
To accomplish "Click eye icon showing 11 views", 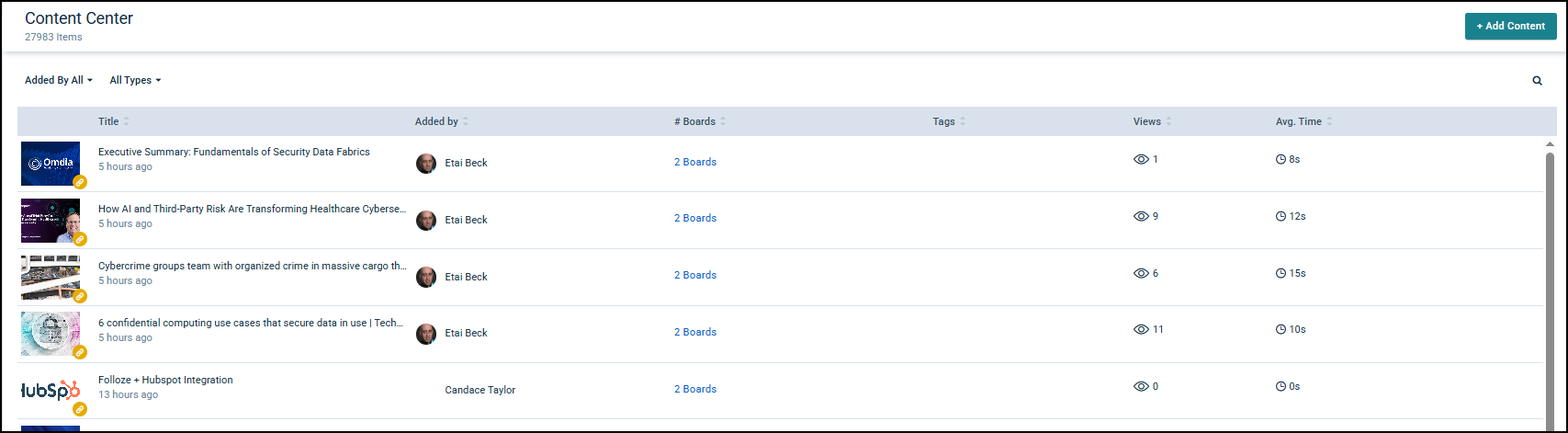I will (1141, 330).
